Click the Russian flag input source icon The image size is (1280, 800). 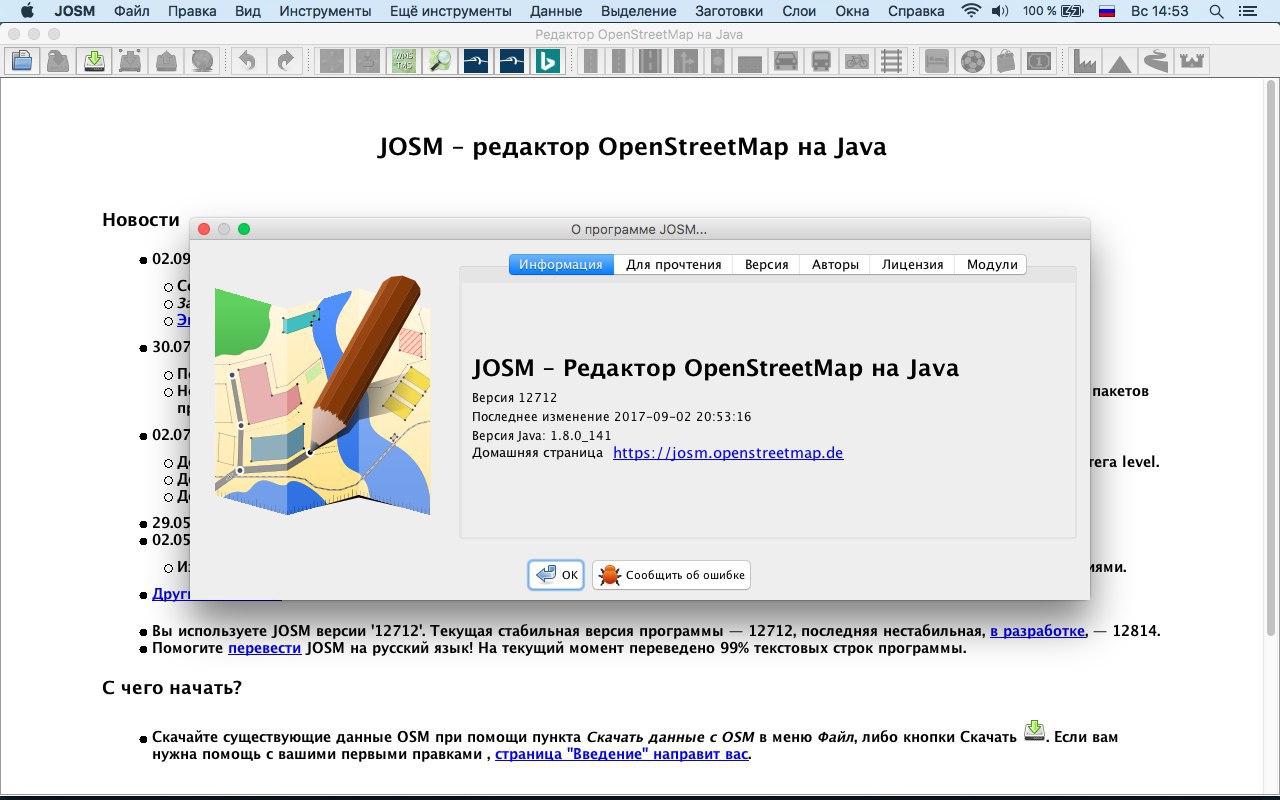[x=1106, y=12]
